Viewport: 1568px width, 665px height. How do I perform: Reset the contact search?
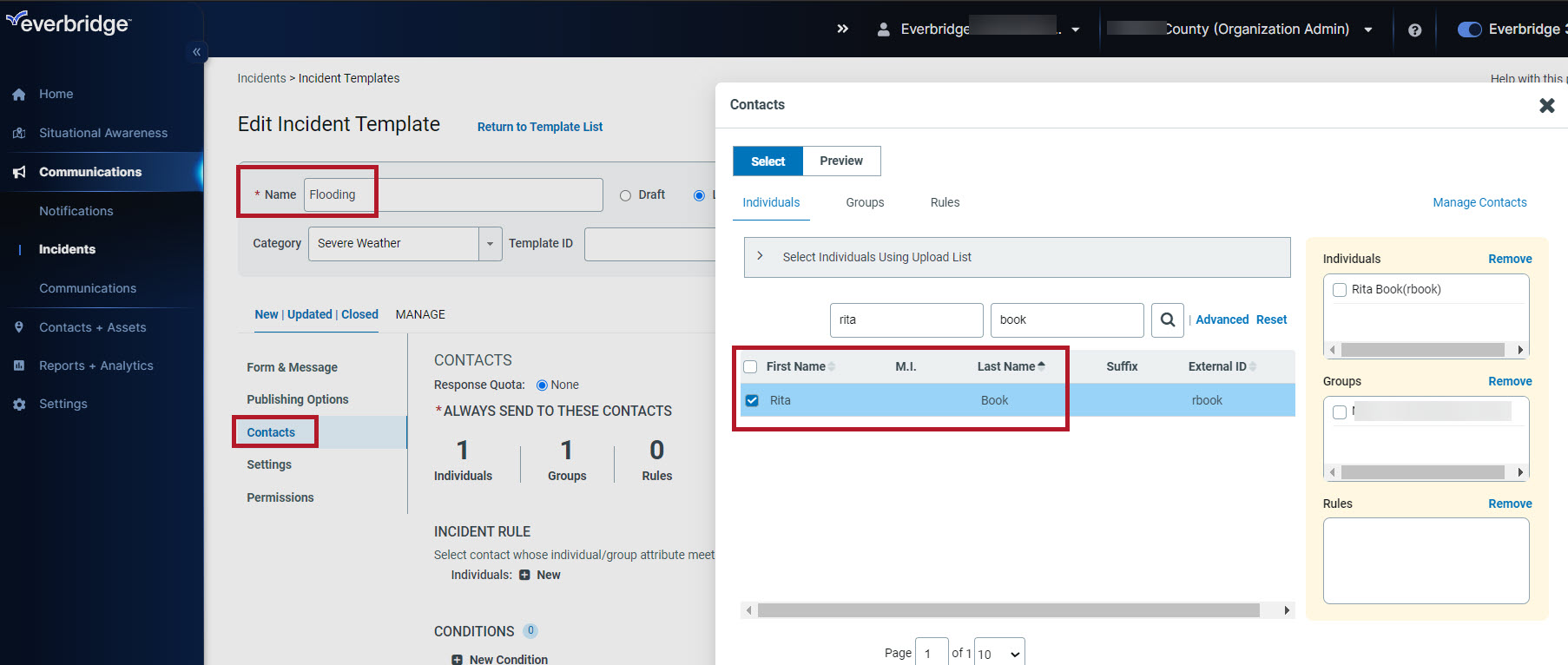coord(1271,319)
